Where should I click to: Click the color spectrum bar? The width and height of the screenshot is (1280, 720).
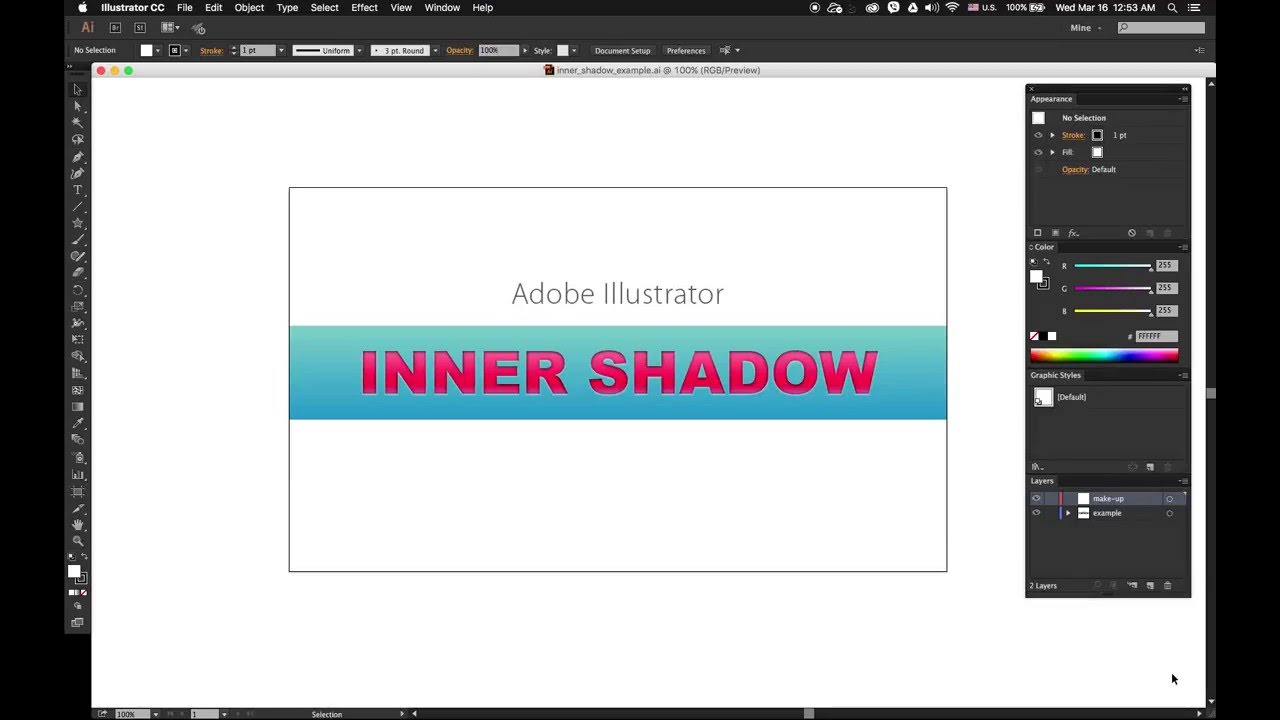coord(1104,355)
